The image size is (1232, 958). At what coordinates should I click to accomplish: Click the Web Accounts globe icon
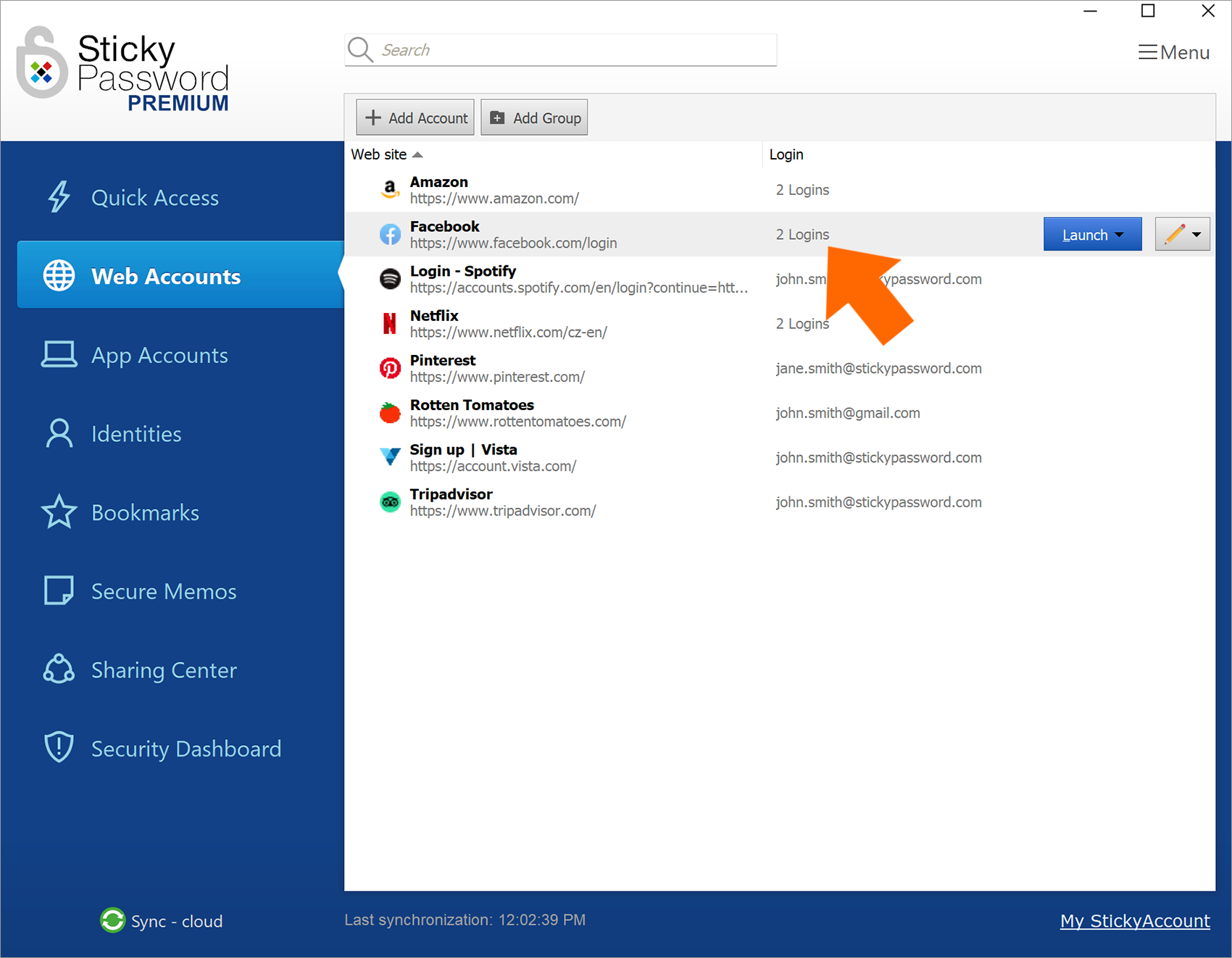pos(59,275)
